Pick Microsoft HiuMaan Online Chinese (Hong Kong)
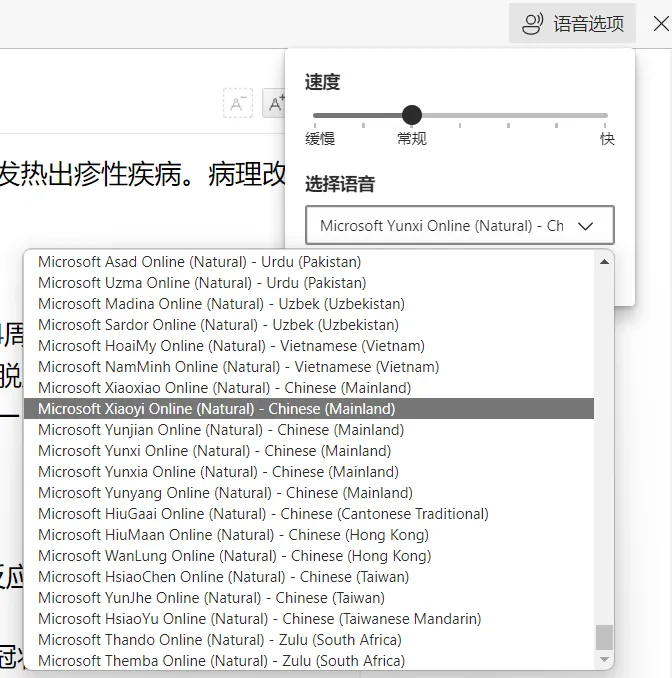Viewport: 672px width, 678px height. (x=309, y=534)
